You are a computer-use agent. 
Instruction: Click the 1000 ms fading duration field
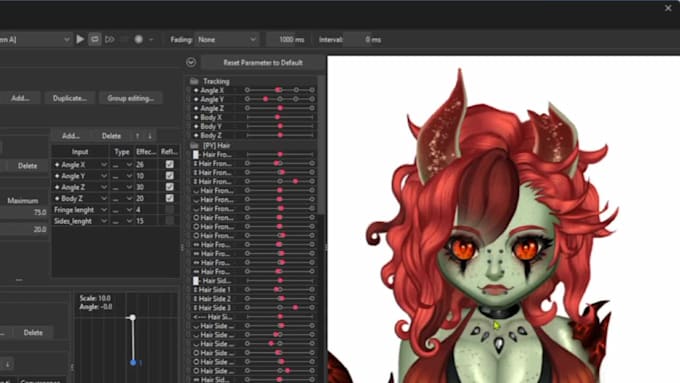287,39
